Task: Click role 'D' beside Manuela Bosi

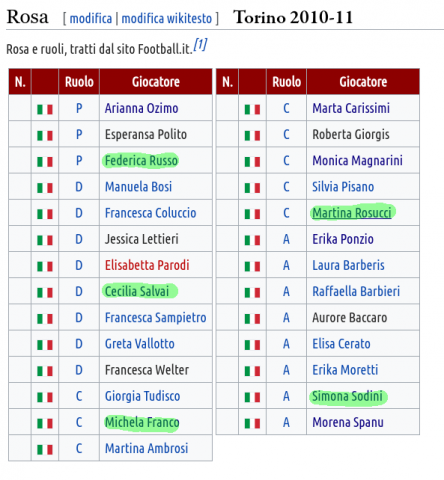Action: coord(79,187)
